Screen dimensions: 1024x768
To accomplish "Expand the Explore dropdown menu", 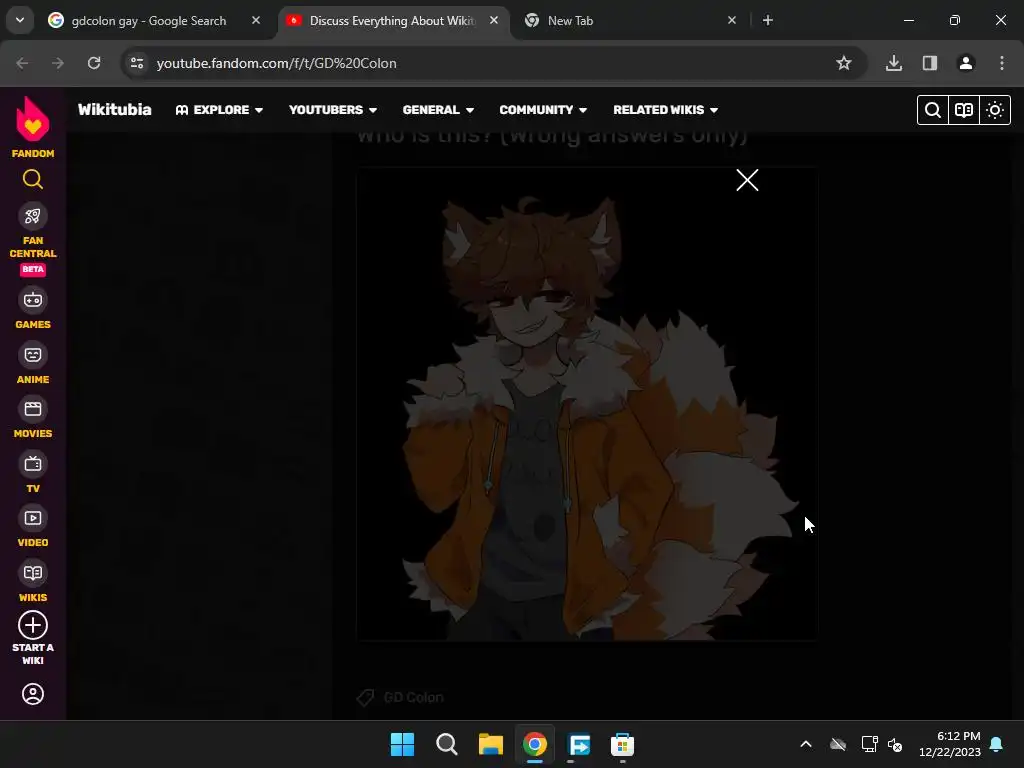I will click(219, 110).
